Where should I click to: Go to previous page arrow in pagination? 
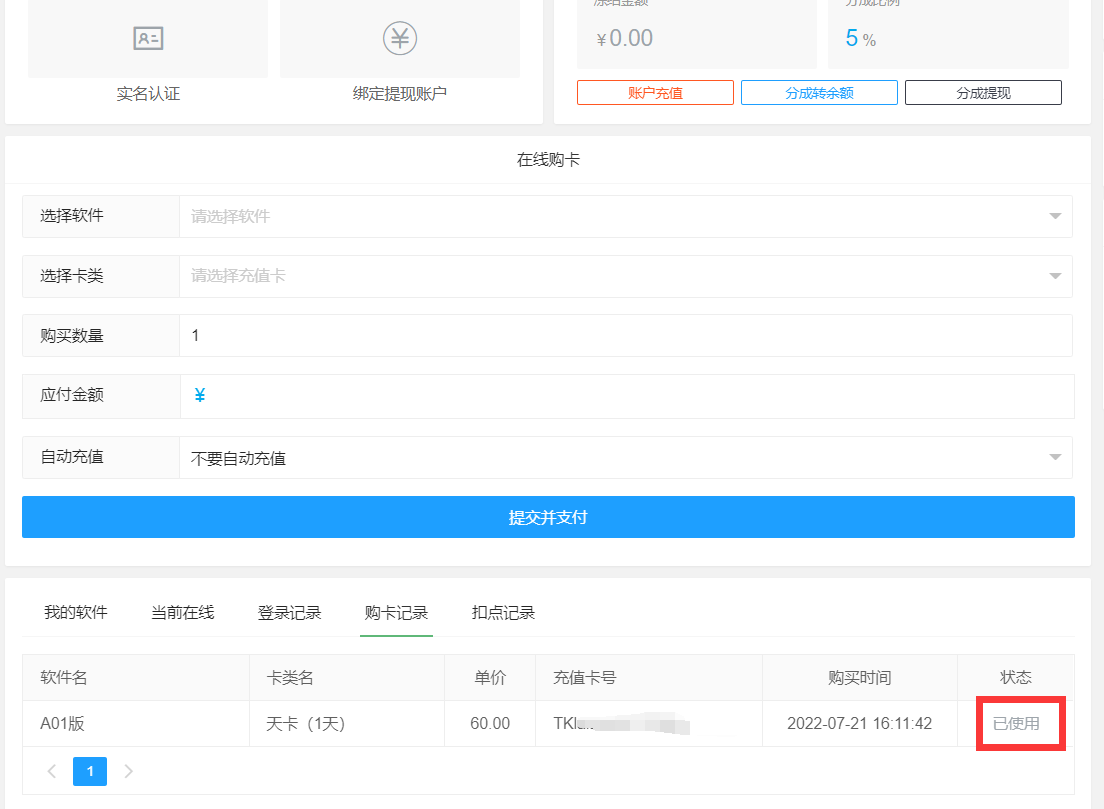coord(52,771)
